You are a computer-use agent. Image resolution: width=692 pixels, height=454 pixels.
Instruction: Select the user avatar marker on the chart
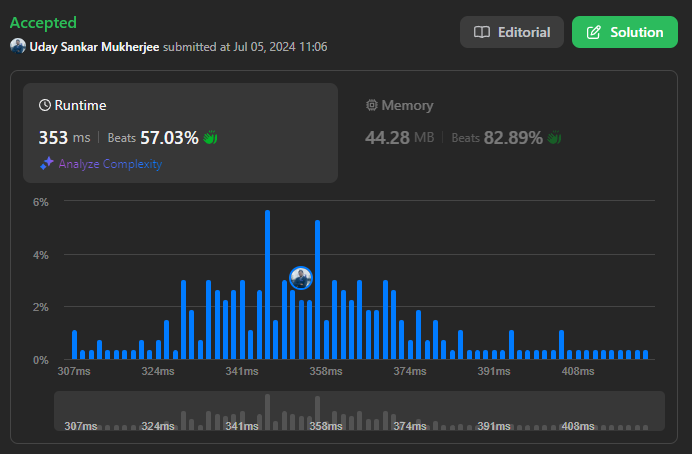(x=300, y=277)
